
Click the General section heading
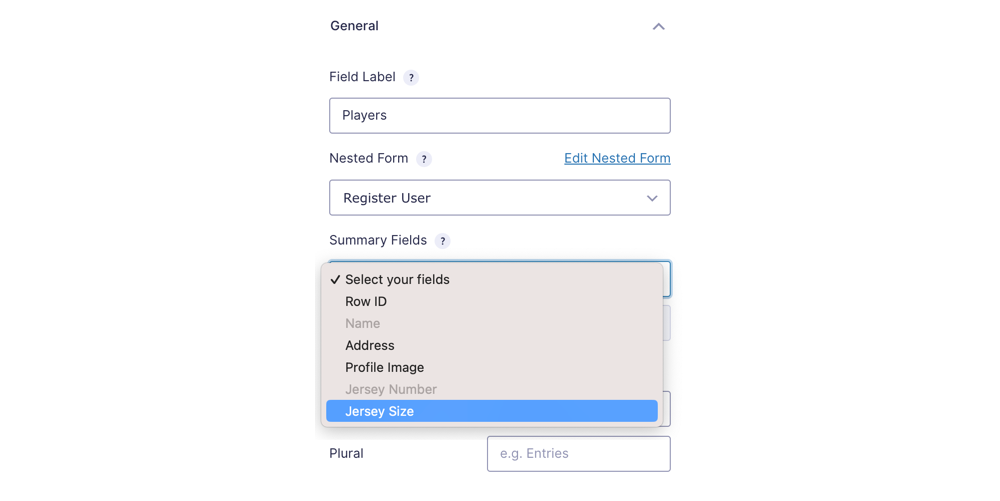pyautogui.click(x=354, y=26)
